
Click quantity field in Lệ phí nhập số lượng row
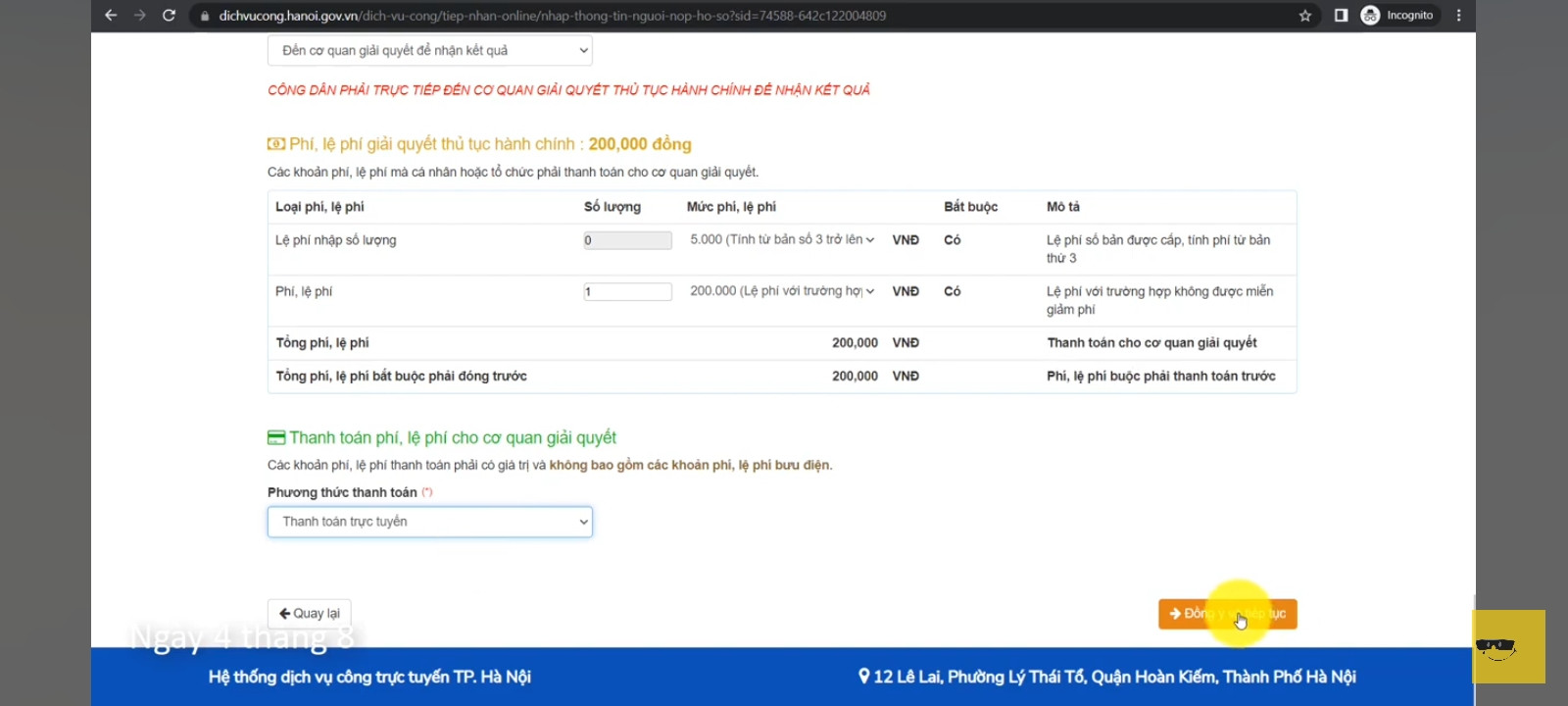pyautogui.click(x=628, y=240)
